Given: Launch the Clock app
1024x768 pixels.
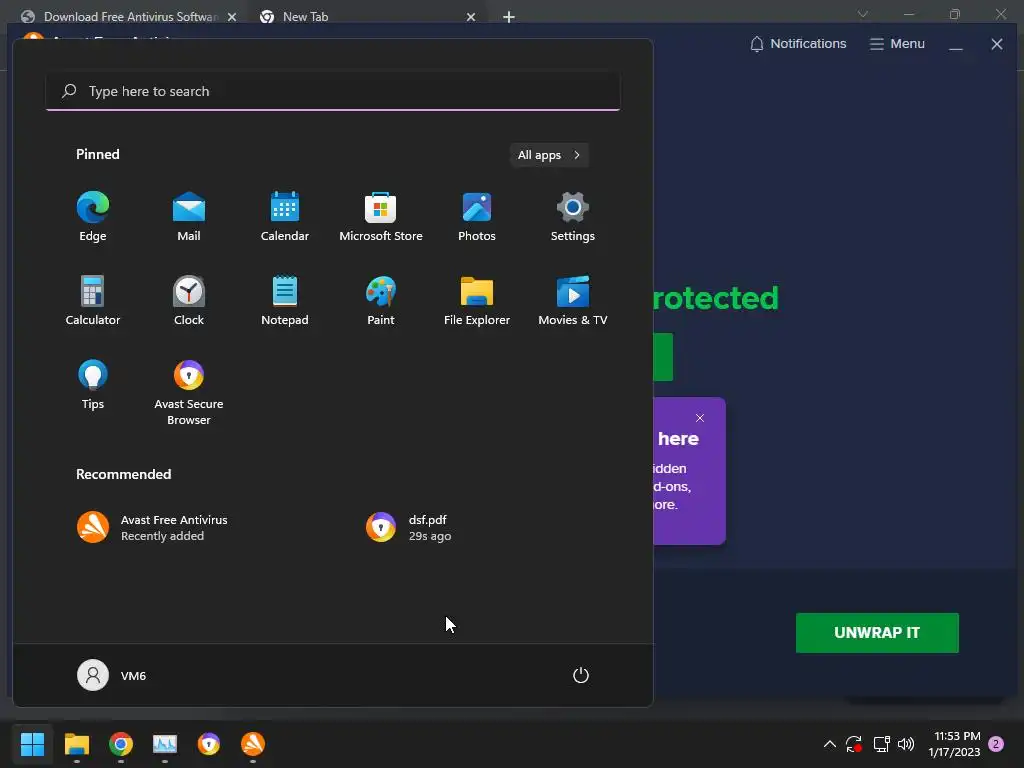Looking at the screenshot, I should click(x=189, y=300).
